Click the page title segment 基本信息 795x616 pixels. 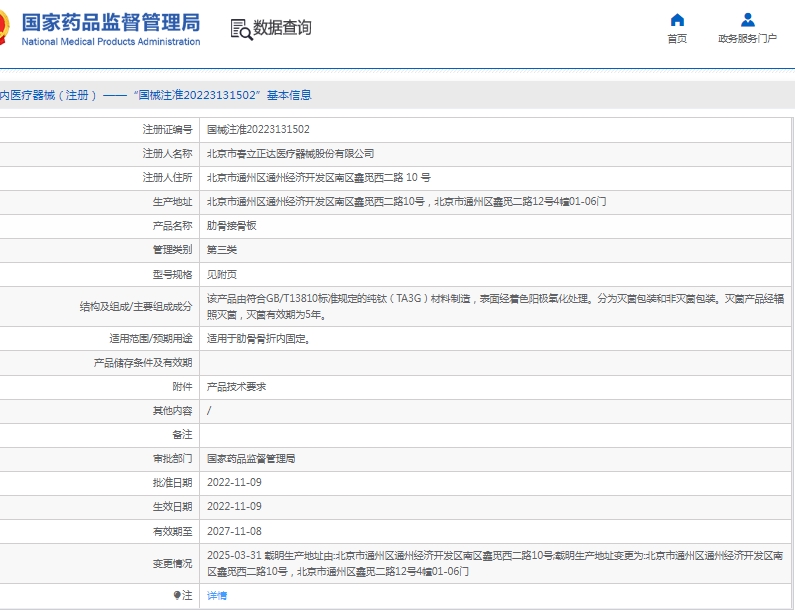tap(289, 95)
